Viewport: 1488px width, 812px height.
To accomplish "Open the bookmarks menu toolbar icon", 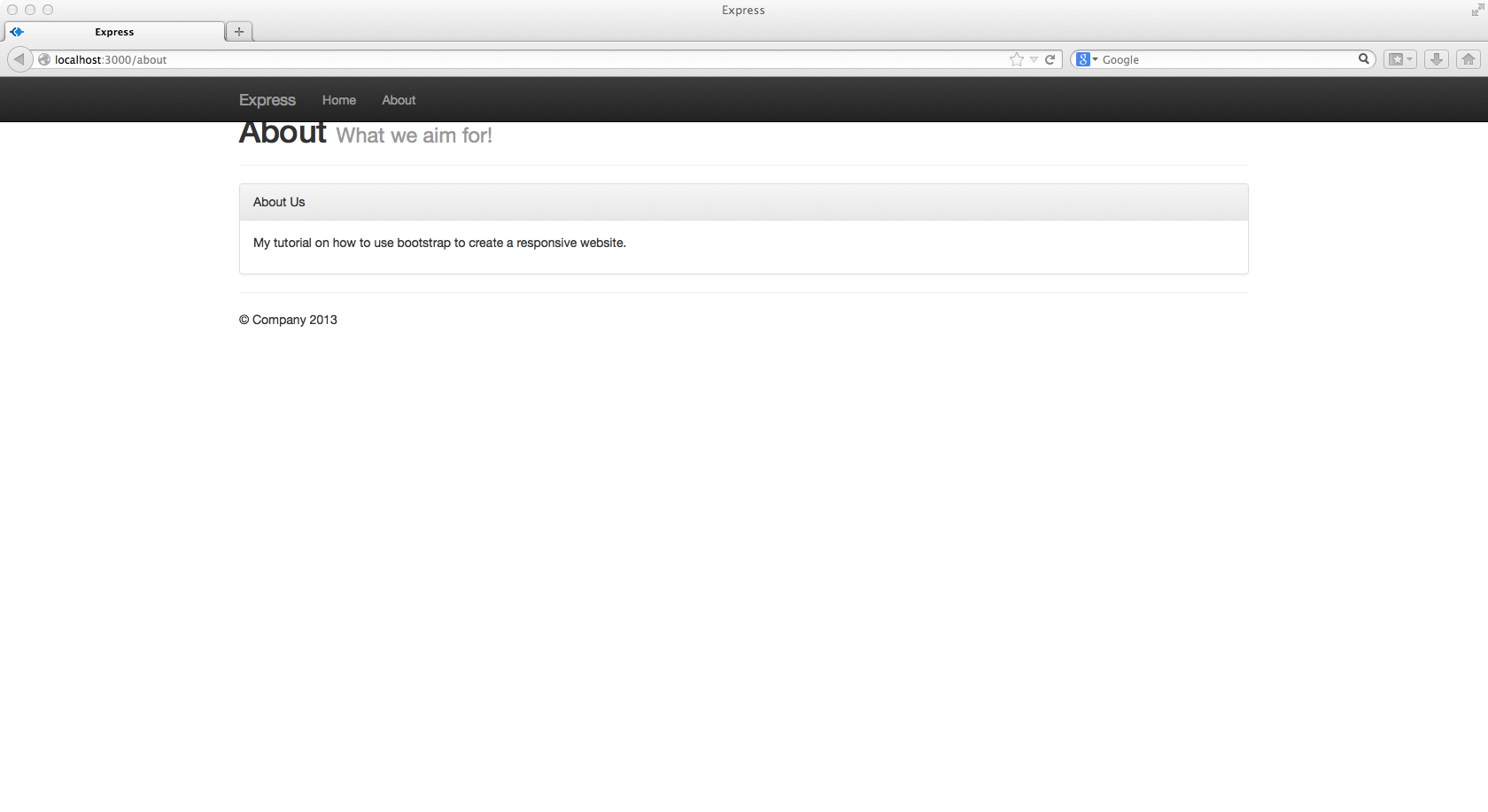I will pos(1396,59).
